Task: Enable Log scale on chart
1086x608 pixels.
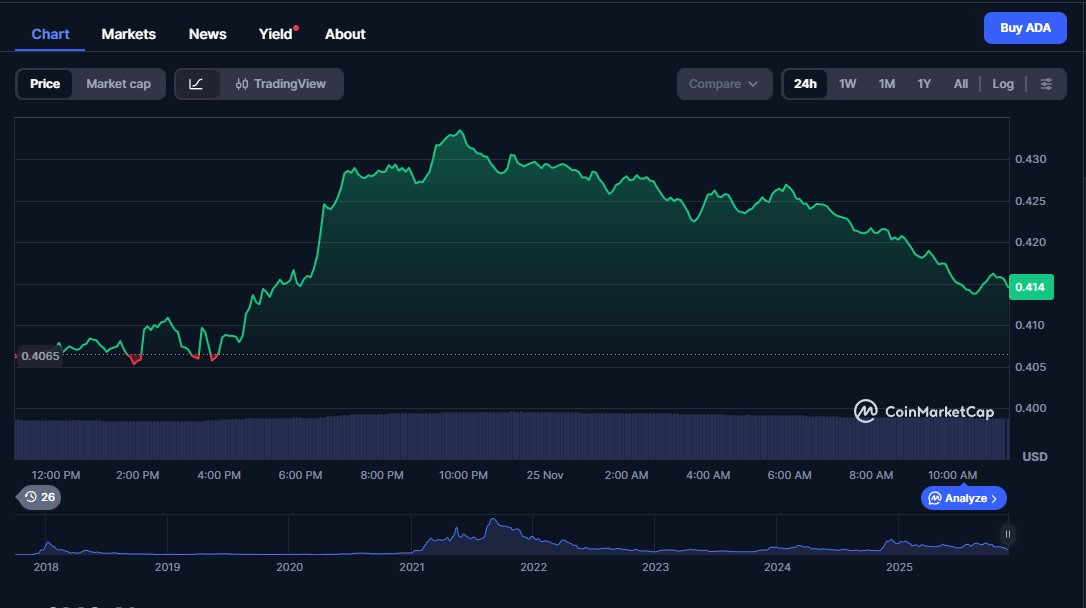Action: 1002,84
